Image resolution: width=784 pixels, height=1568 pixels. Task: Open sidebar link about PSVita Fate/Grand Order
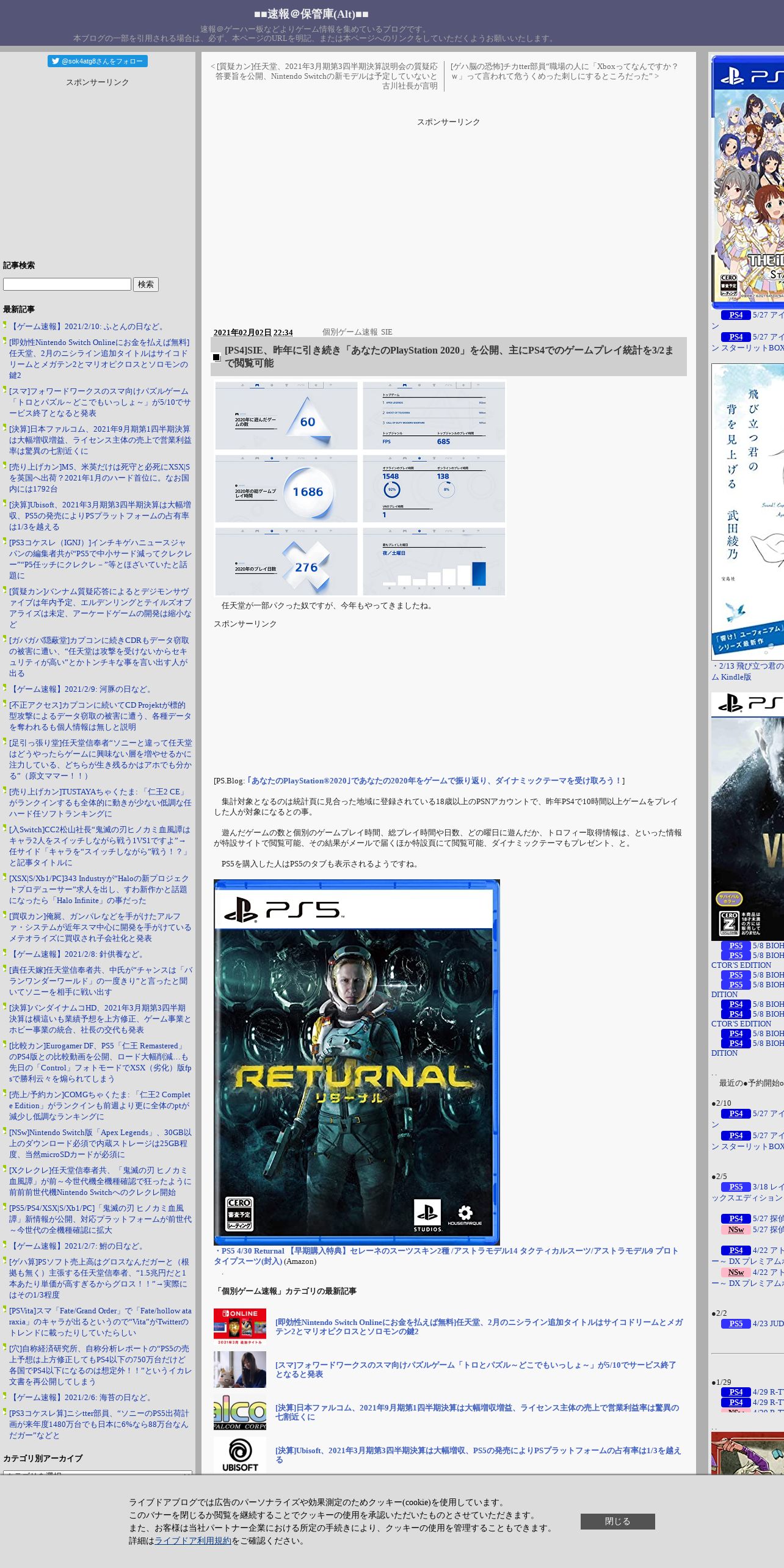pos(100,1322)
